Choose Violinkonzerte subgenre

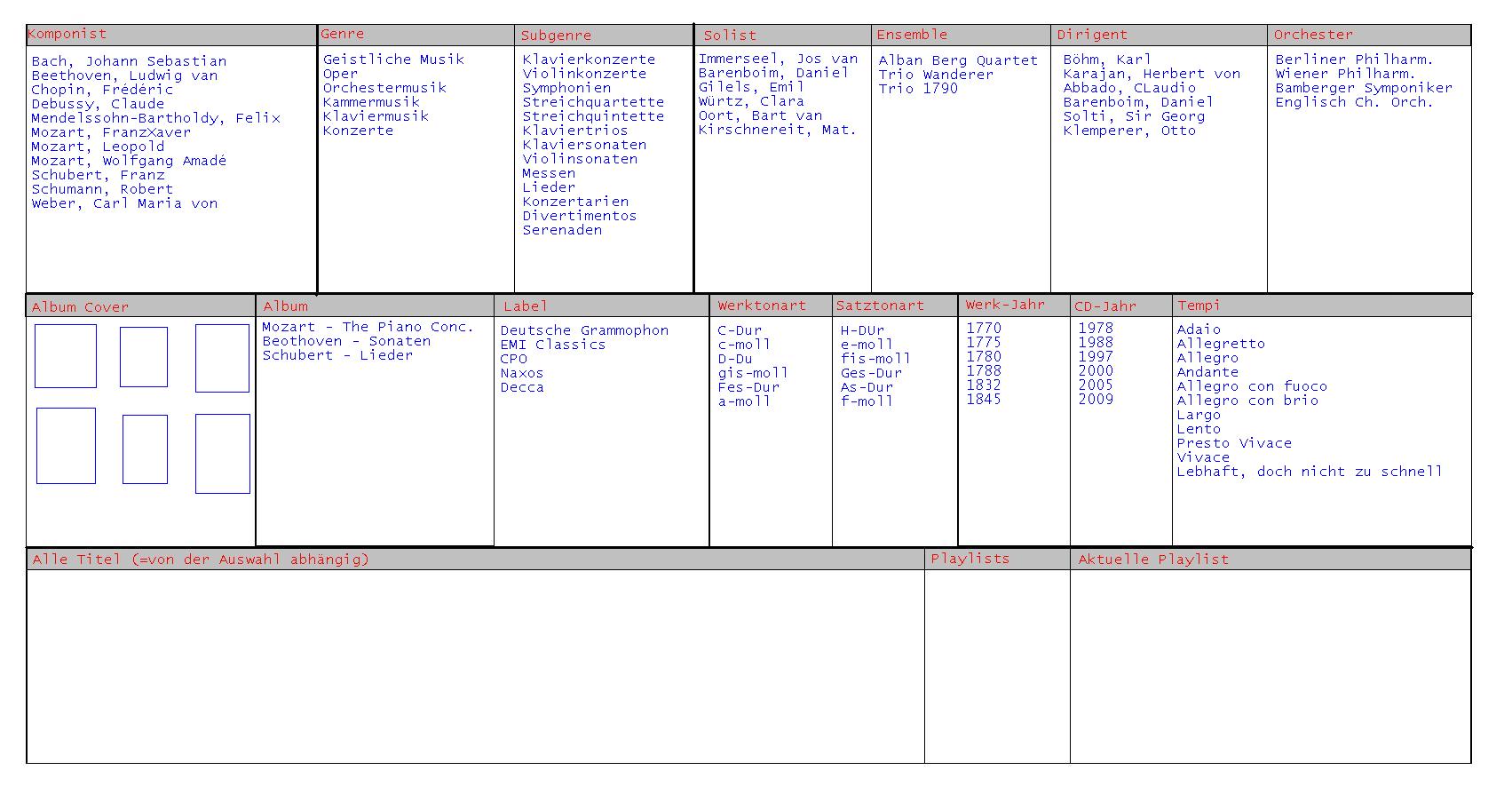coord(584,74)
